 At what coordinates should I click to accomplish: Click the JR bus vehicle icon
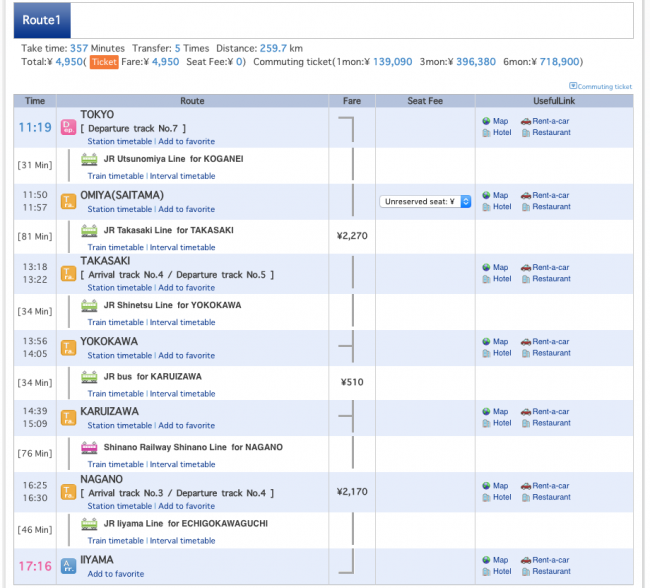pos(89,377)
